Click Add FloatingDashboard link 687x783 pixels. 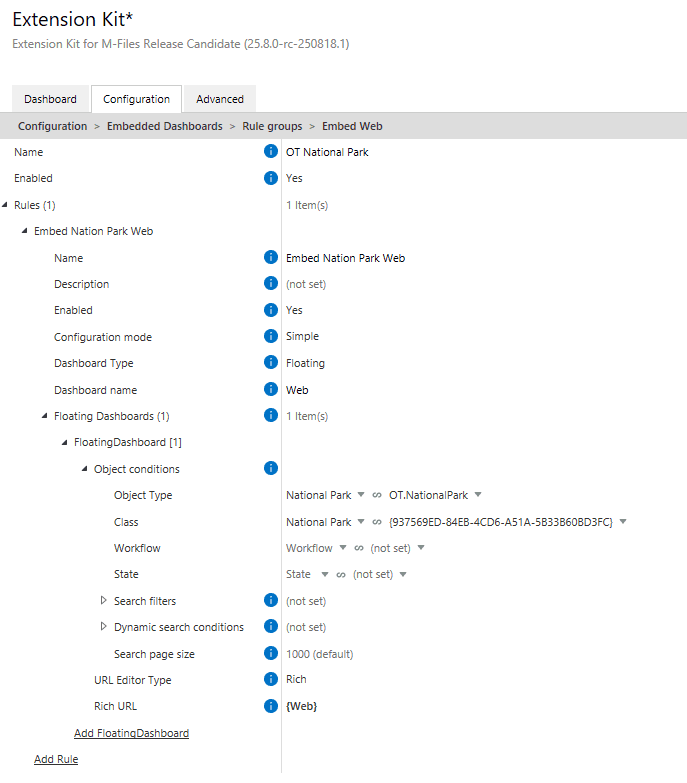[x=131, y=733]
